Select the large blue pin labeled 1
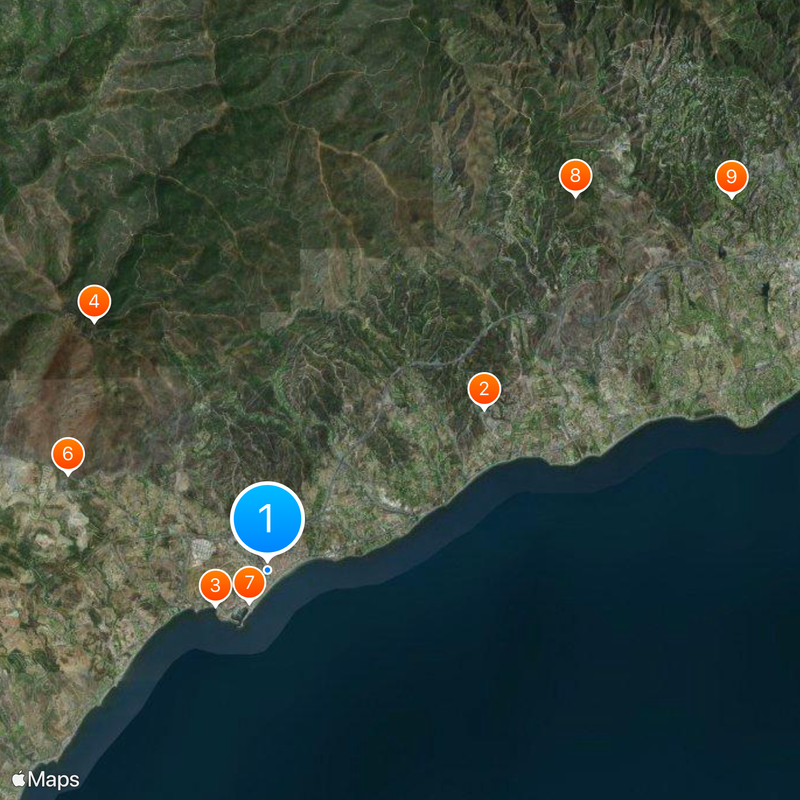The width and height of the screenshot is (800, 800). [x=266, y=519]
